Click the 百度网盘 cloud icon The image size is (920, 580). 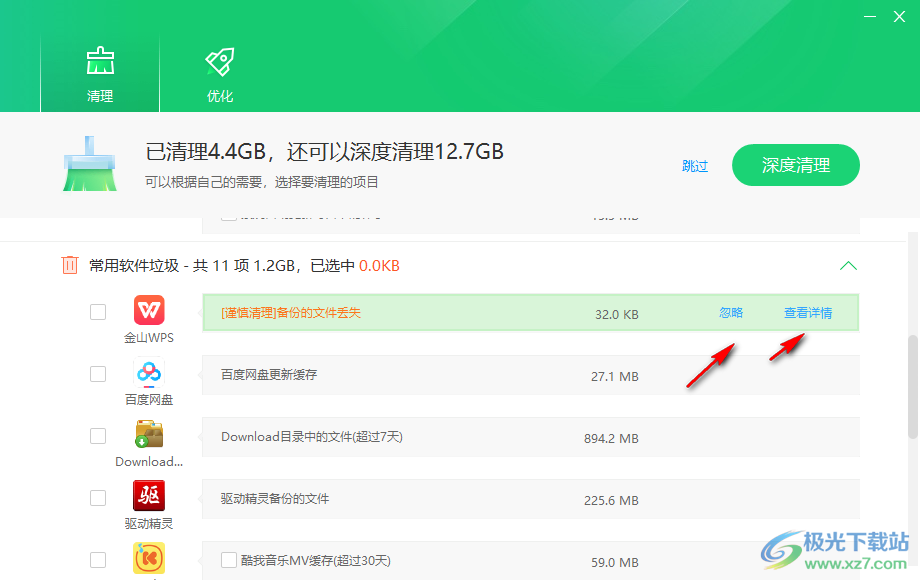(149, 373)
